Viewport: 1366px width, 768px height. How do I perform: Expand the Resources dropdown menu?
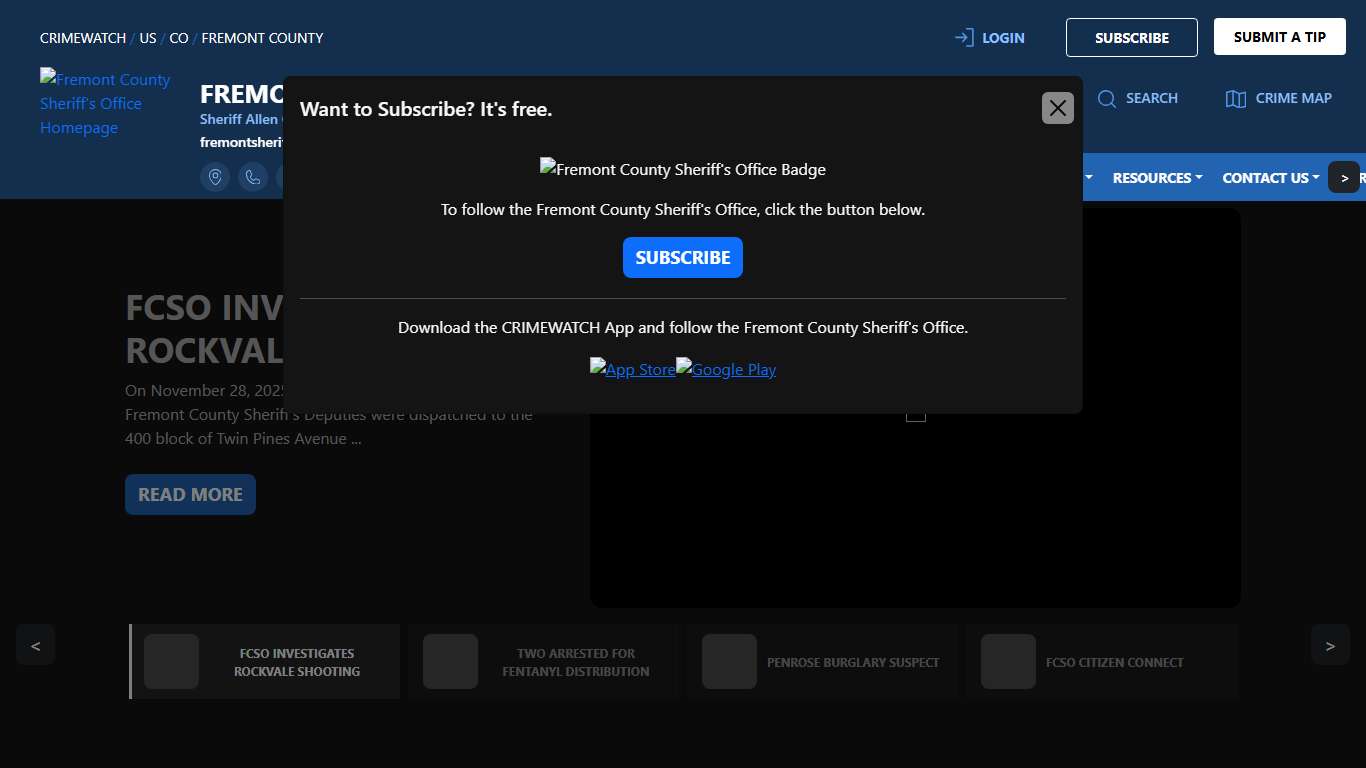pos(1157,178)
